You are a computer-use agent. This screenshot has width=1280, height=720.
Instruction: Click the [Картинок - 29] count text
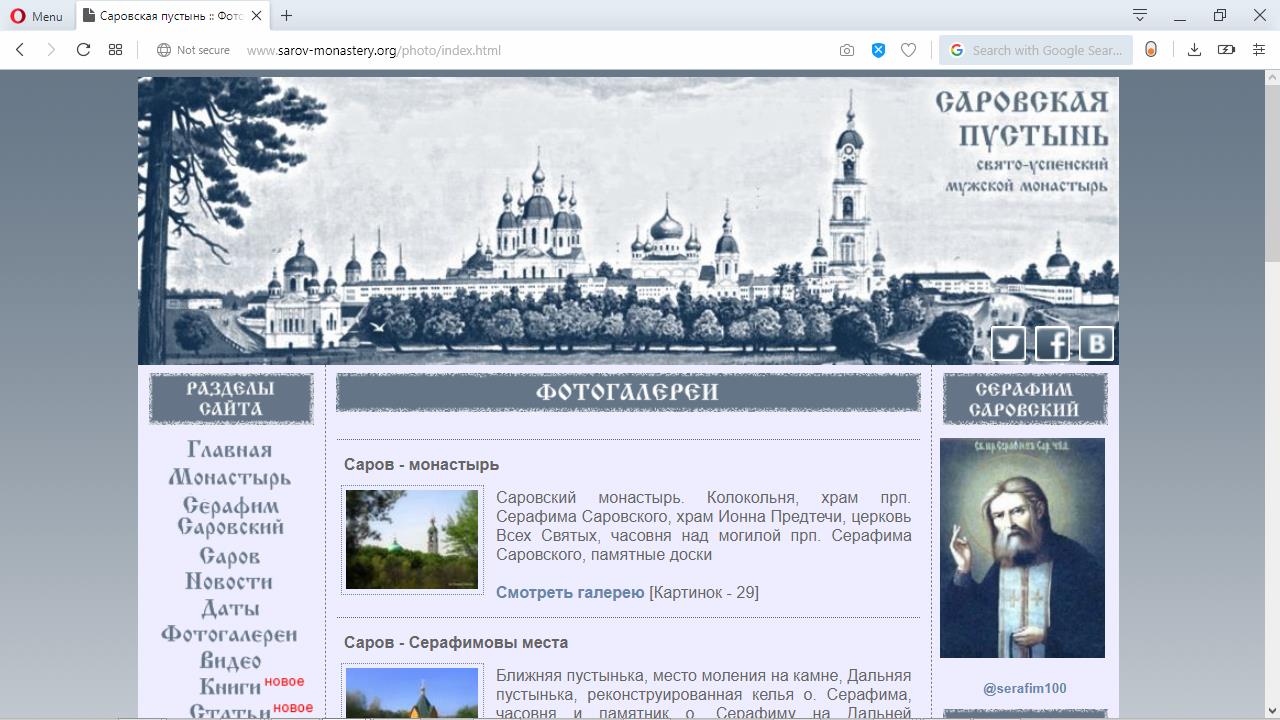(704, 593)
